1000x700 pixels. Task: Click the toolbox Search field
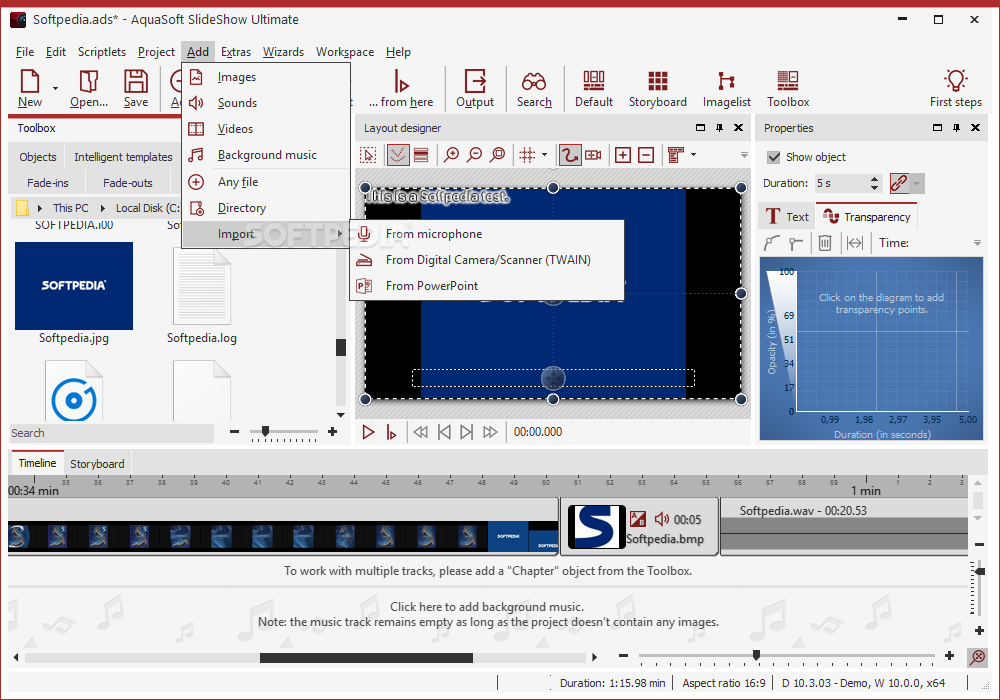(112, 433)
